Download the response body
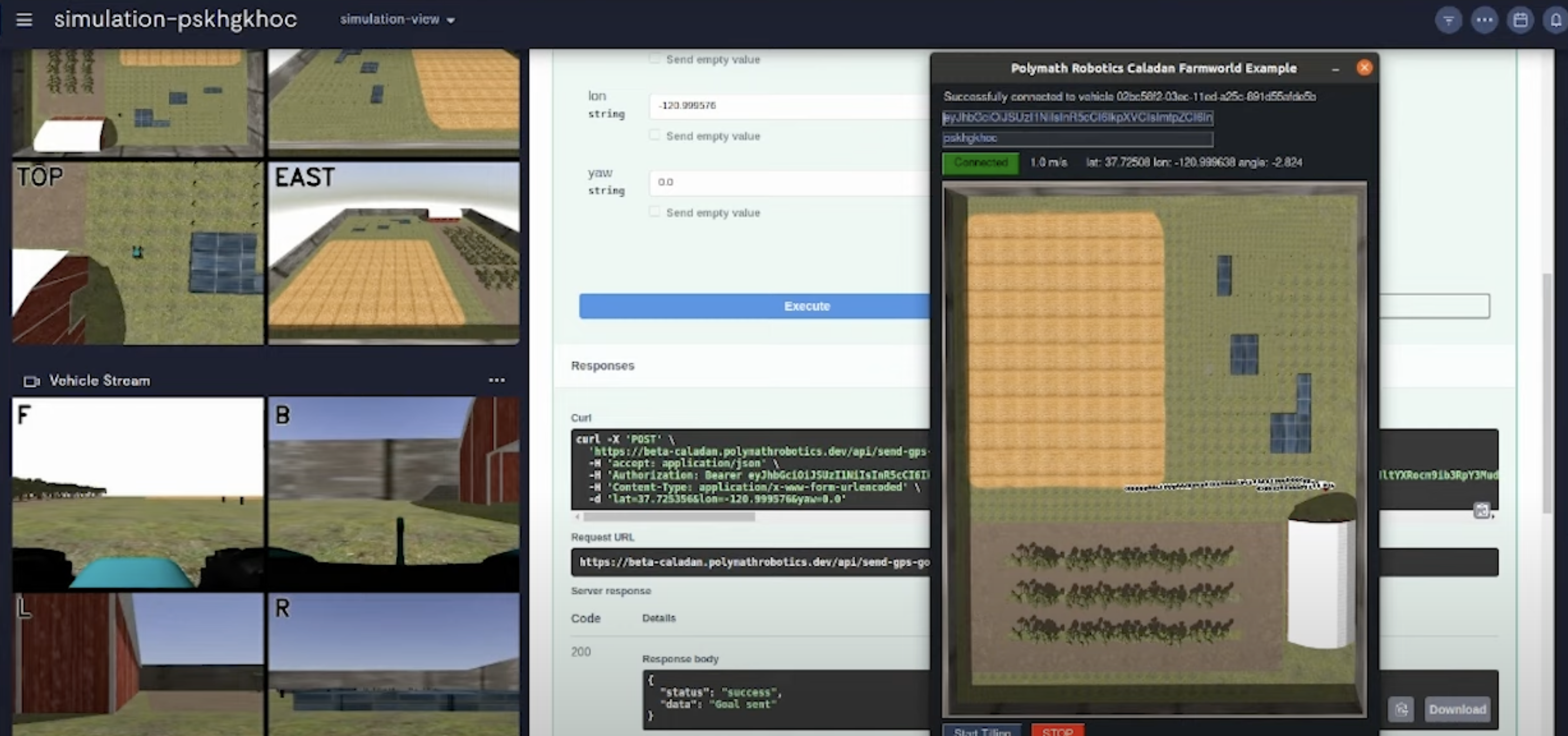 (1457, 709)
